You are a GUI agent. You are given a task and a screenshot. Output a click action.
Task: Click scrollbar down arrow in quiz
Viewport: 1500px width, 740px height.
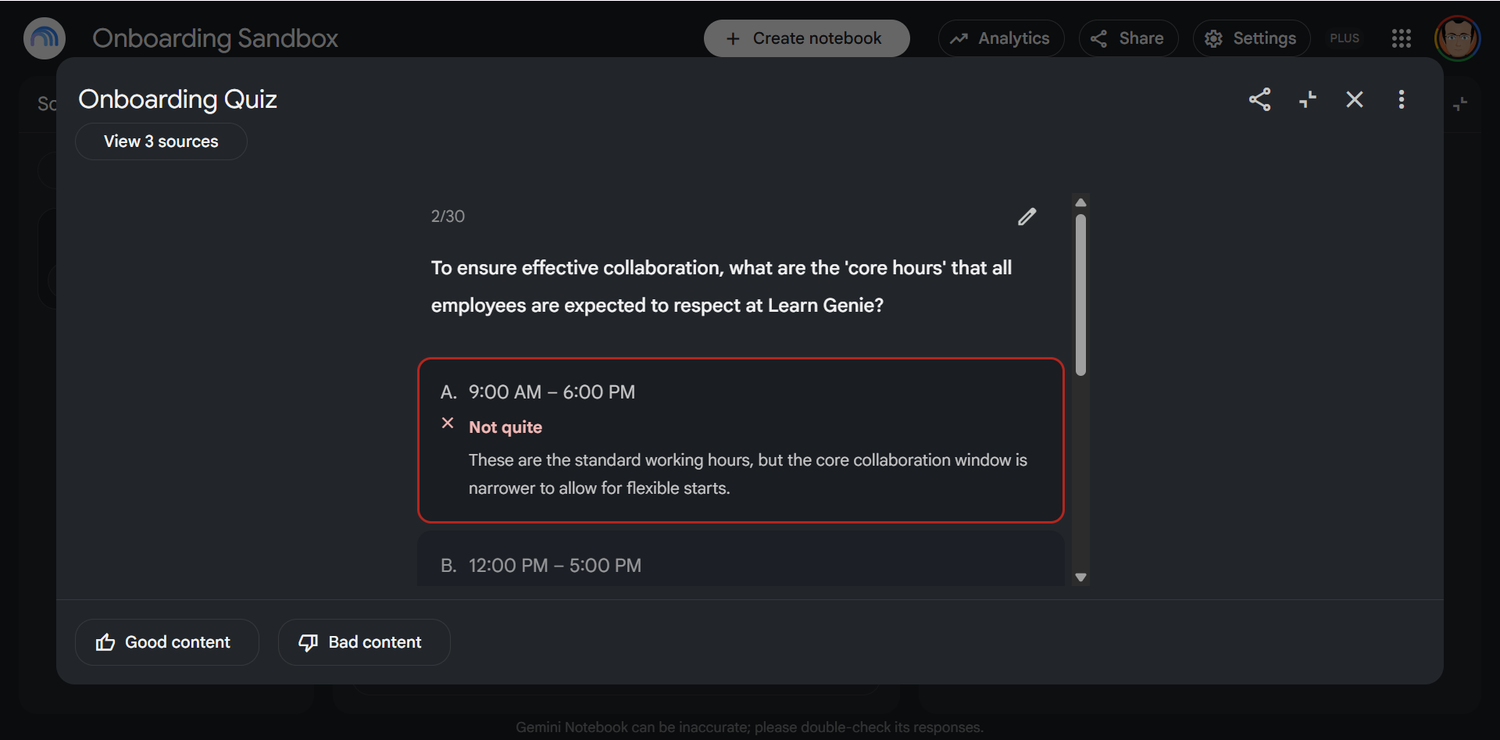[1080, 577]
